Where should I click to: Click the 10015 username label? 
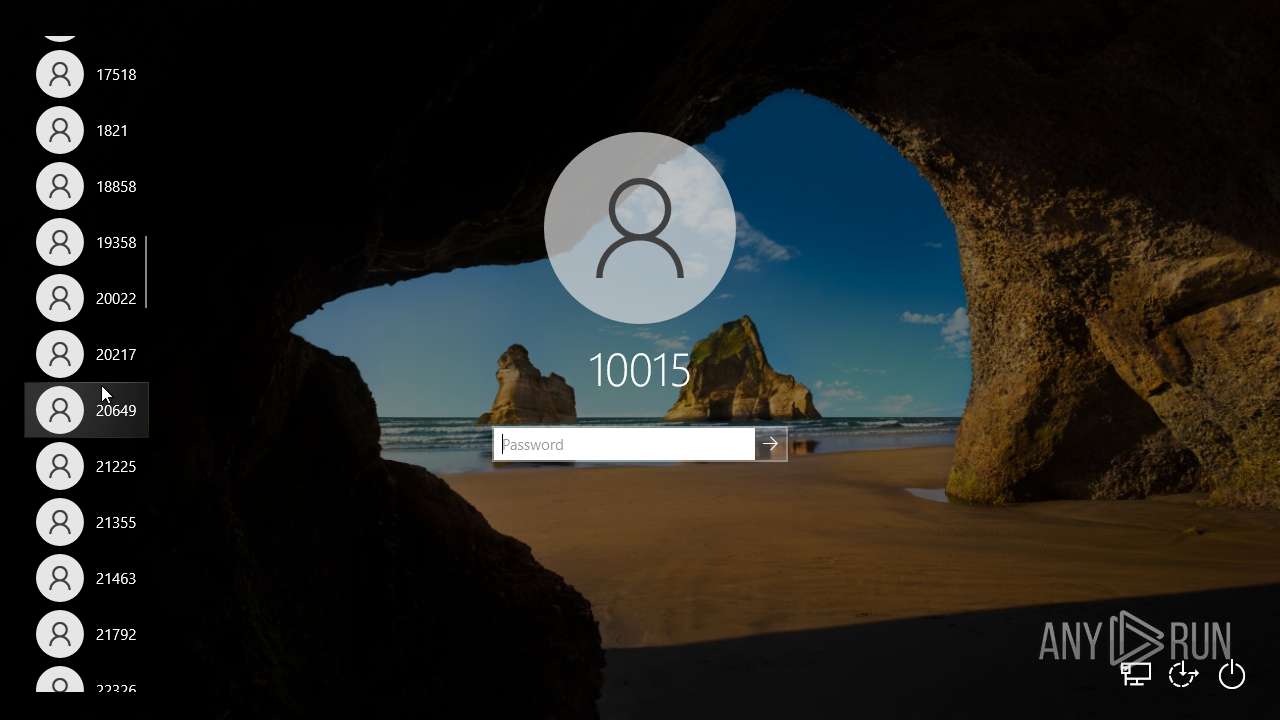click(x=640, y=371)
